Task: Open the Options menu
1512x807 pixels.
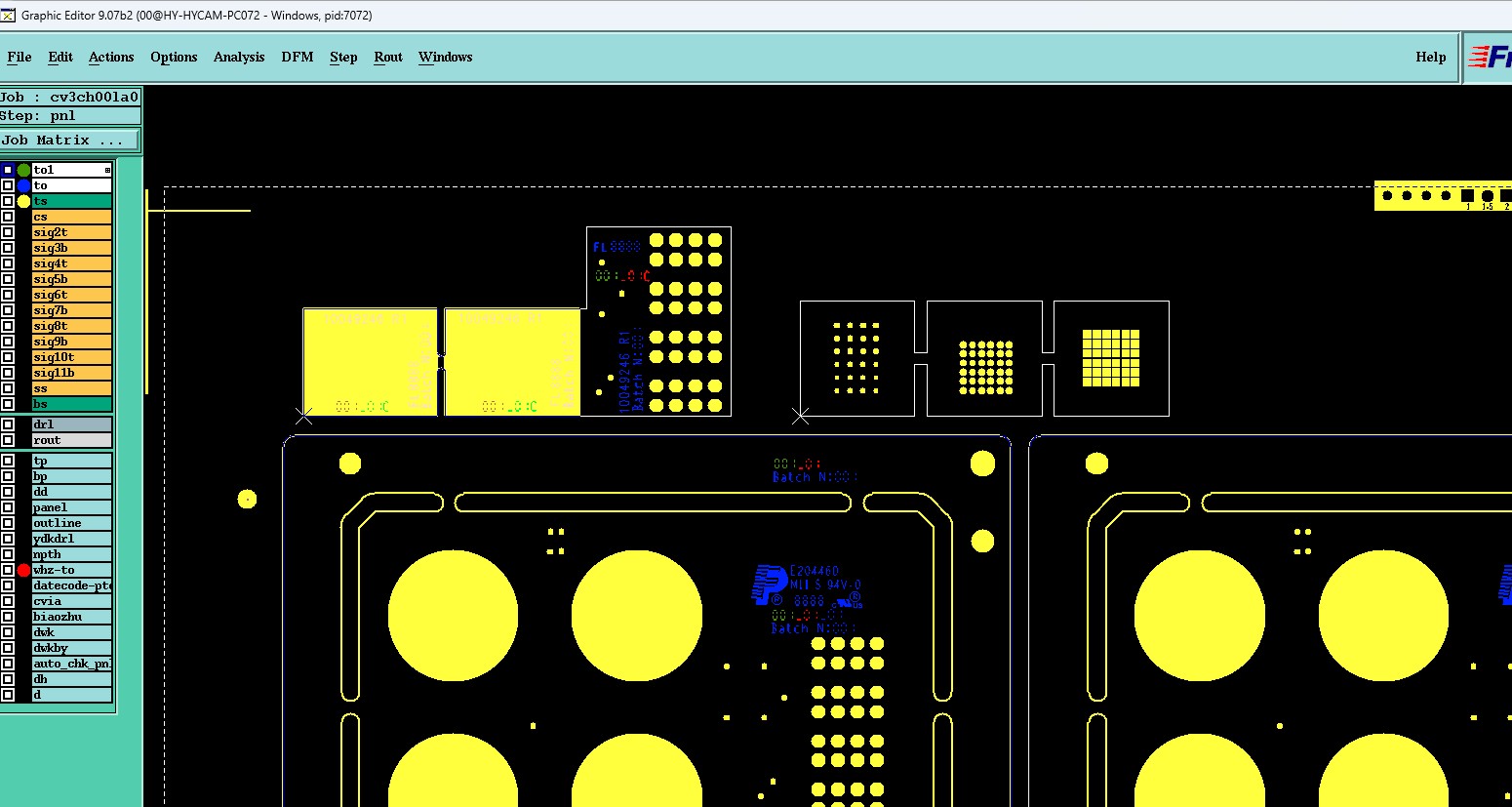Action: 174,57
